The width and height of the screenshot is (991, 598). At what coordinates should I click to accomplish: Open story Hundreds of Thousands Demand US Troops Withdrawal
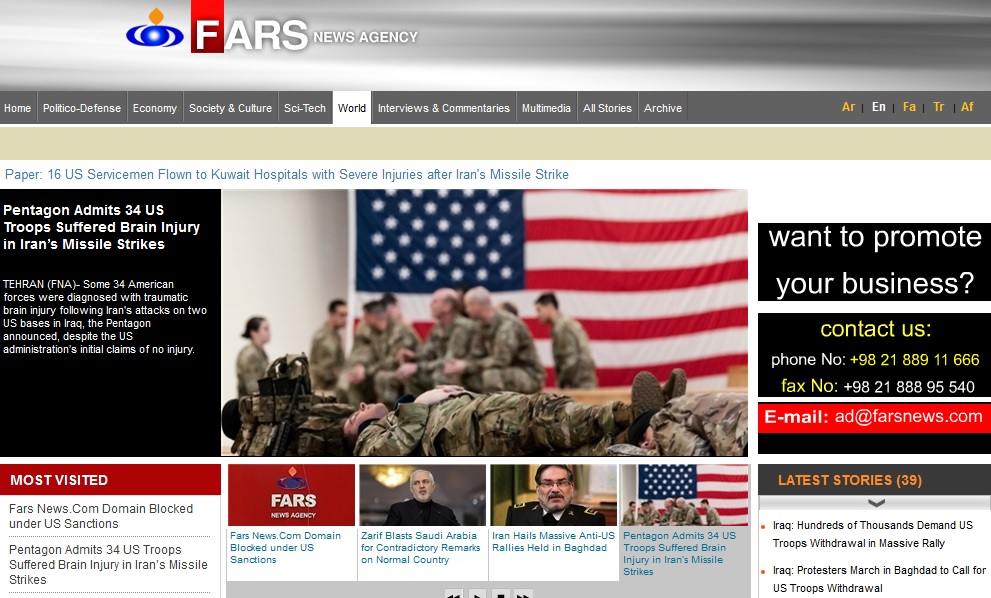pos(872,534)
